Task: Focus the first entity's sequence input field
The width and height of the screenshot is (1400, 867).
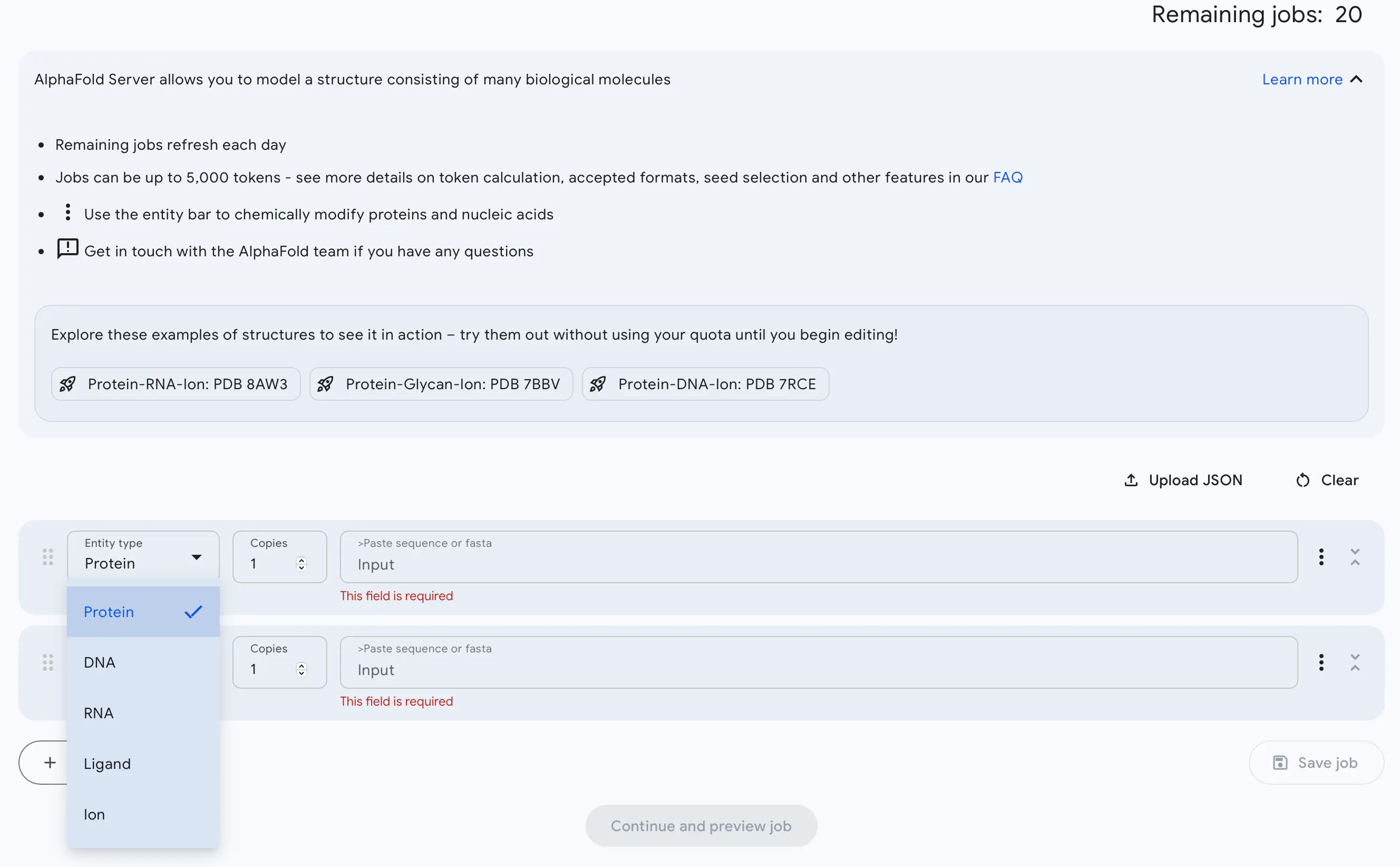Action: (819, 557)
